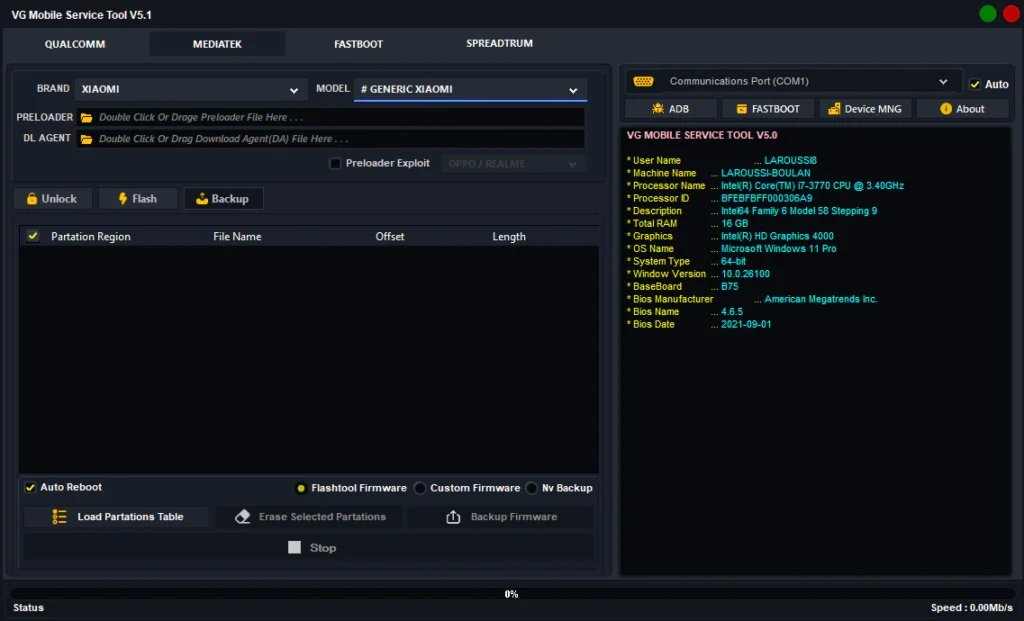The width and height of the screenshot is (1024, 621).
Task: Click the Length column header
Action: 509,236
